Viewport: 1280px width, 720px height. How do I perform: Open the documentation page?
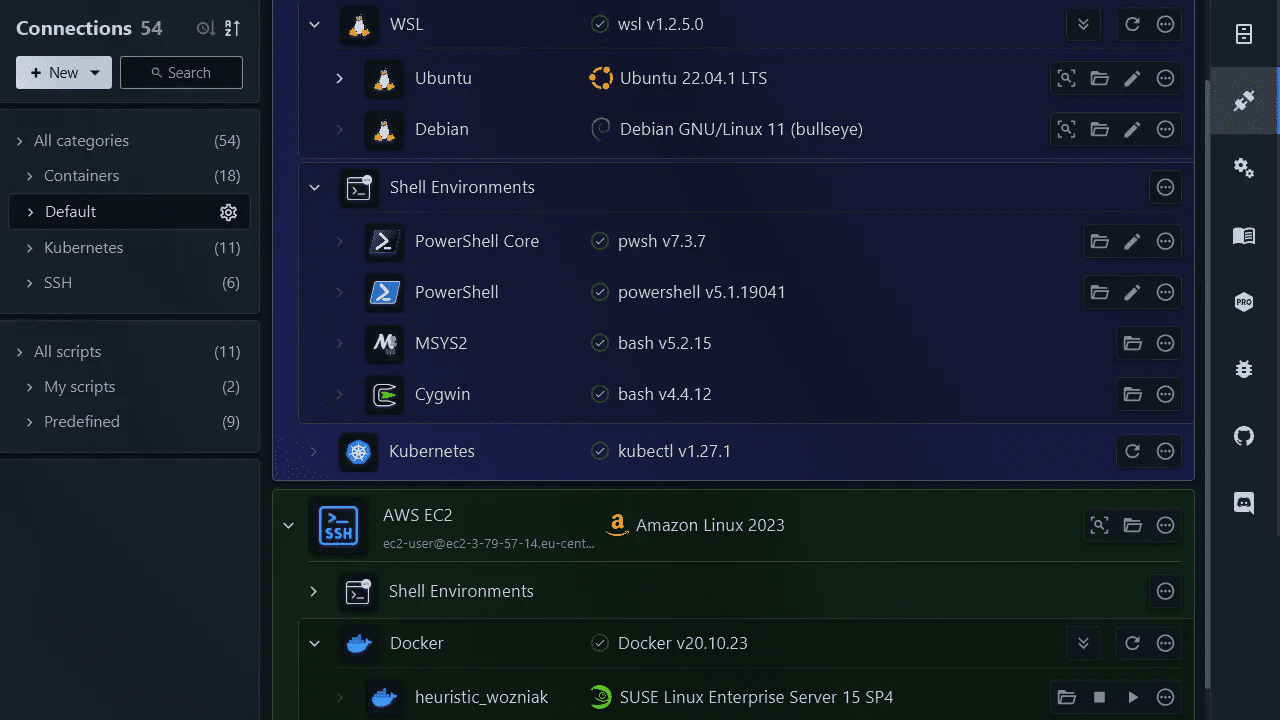click(1243, 236)
